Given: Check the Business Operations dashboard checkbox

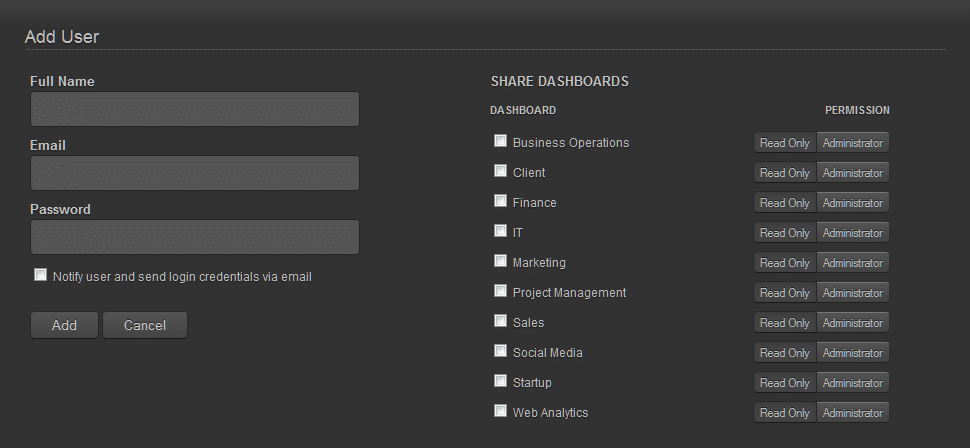Looking at the screenshot, I should (x=500, y=141).
